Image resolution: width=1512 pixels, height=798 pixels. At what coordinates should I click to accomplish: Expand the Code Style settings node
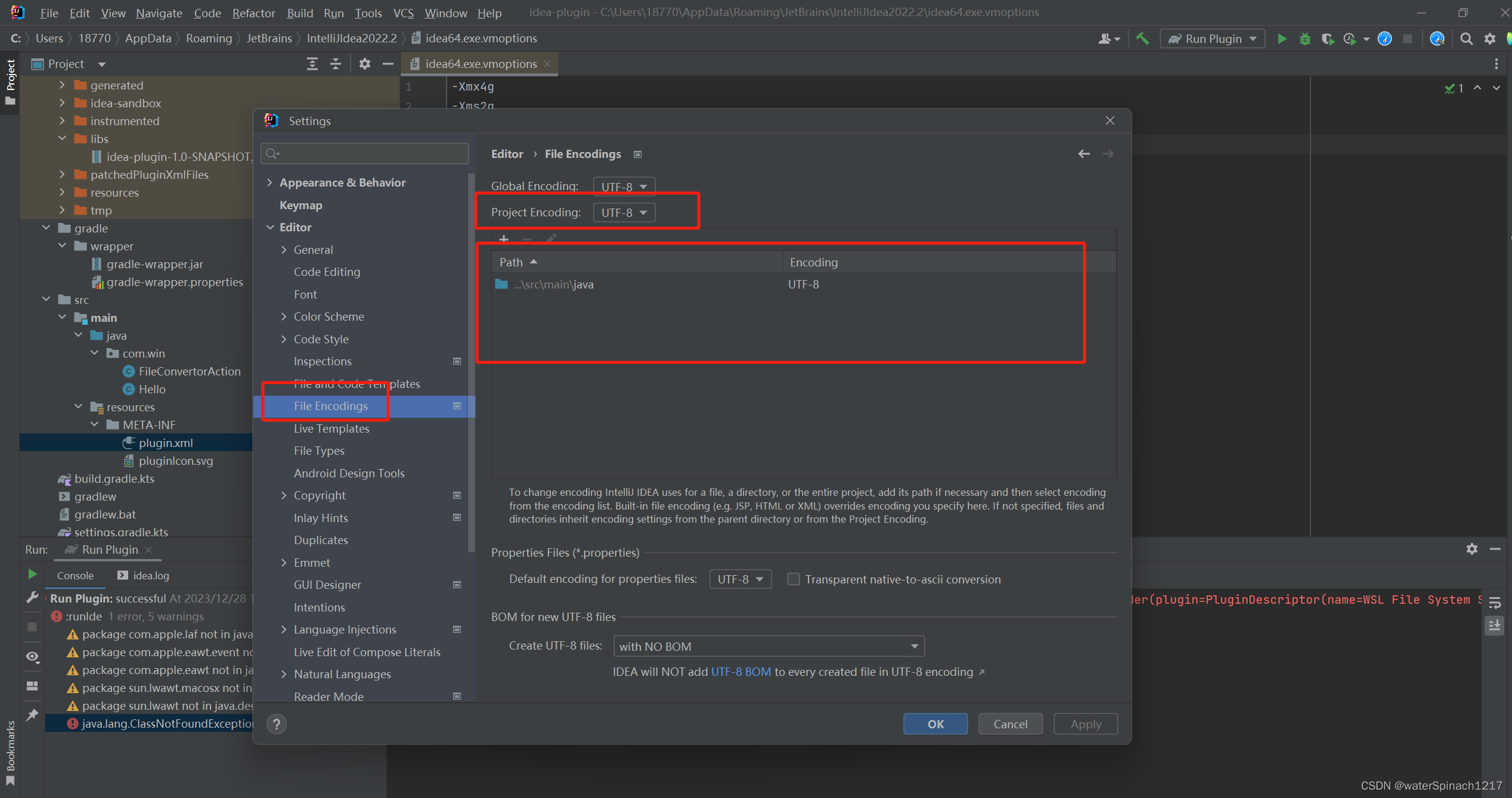click(284, 339)
